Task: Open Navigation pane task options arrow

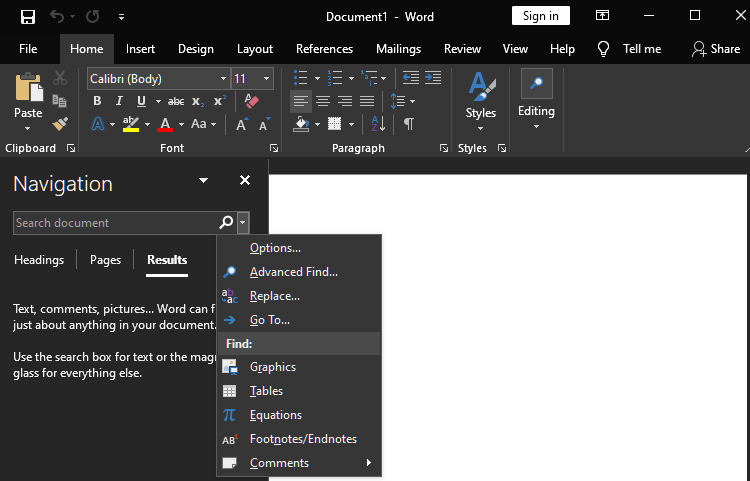Action: pos(203,180)
